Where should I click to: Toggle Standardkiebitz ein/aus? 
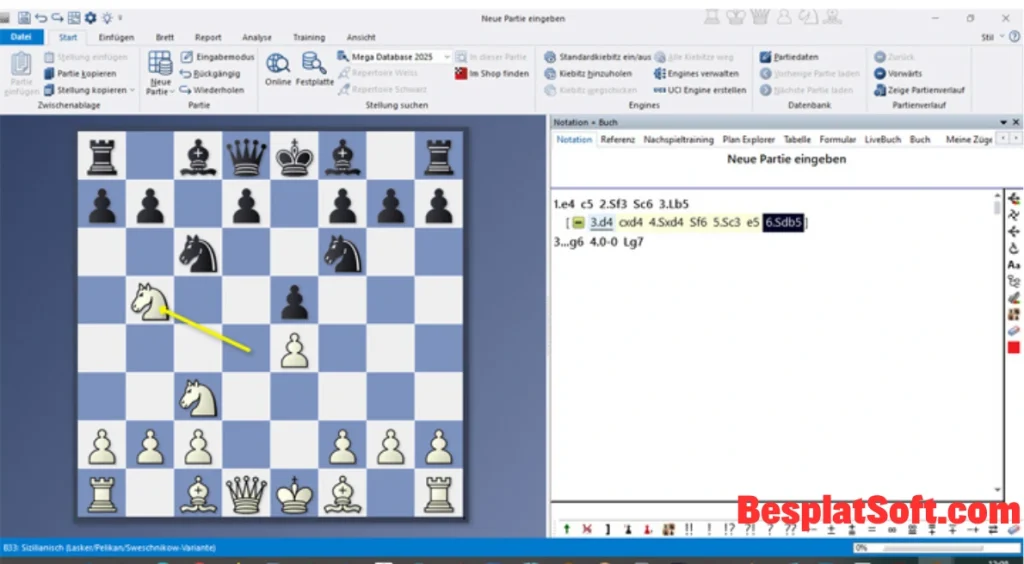598,57
